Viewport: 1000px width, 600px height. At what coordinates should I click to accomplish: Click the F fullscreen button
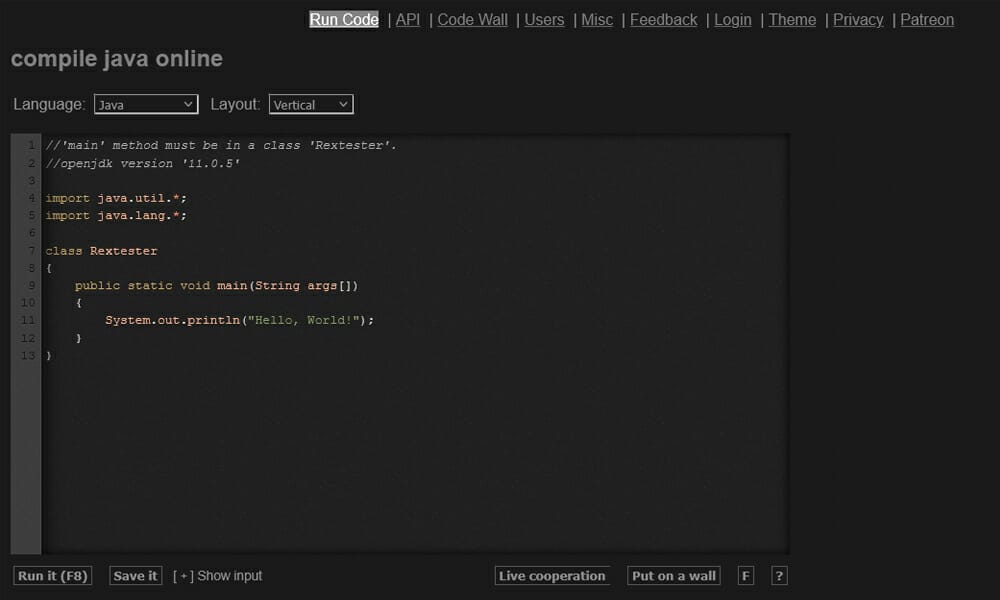(x=746, y=576)
